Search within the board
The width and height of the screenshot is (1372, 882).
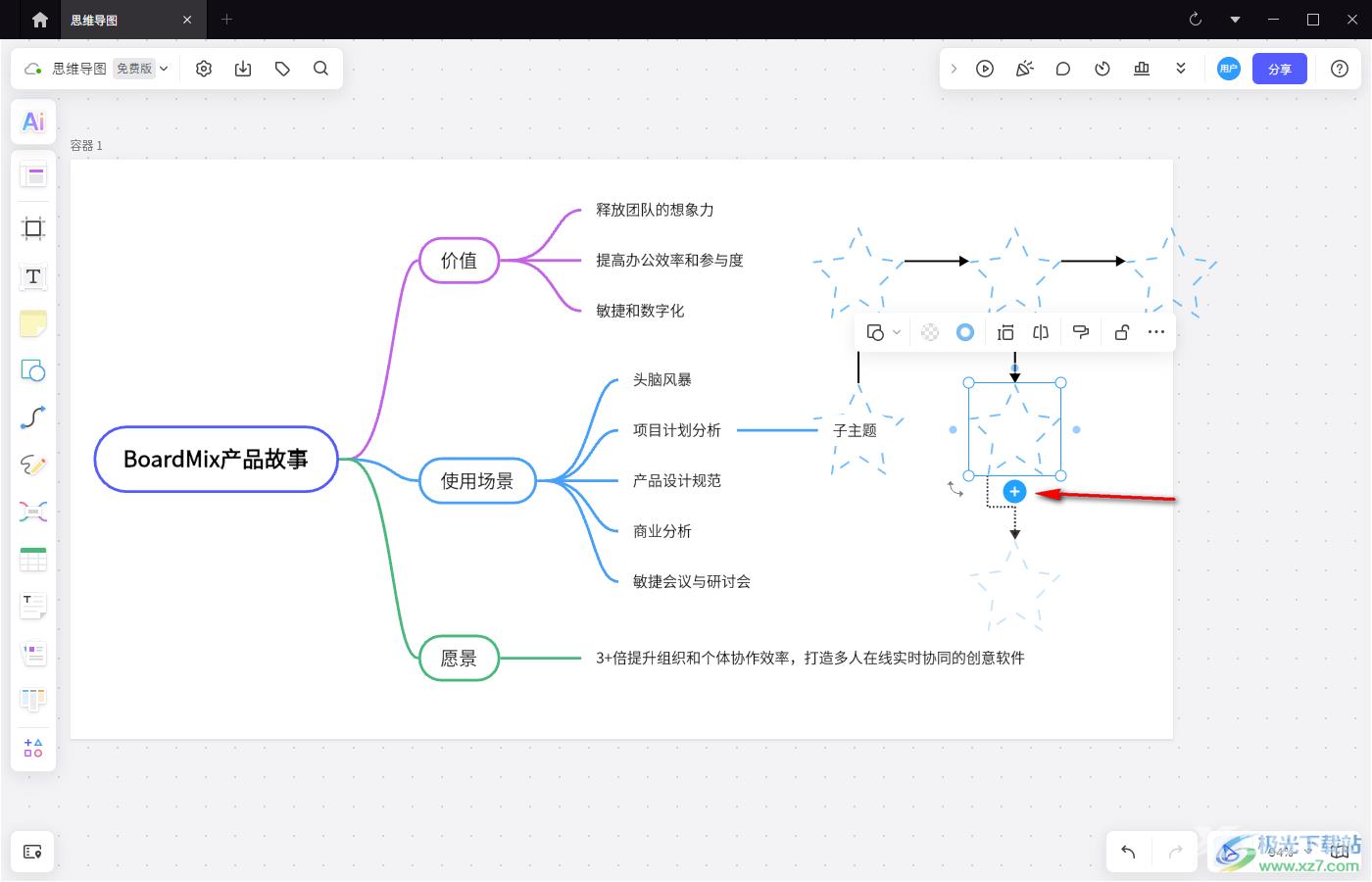pyautogui.click(x=320, y=69)
